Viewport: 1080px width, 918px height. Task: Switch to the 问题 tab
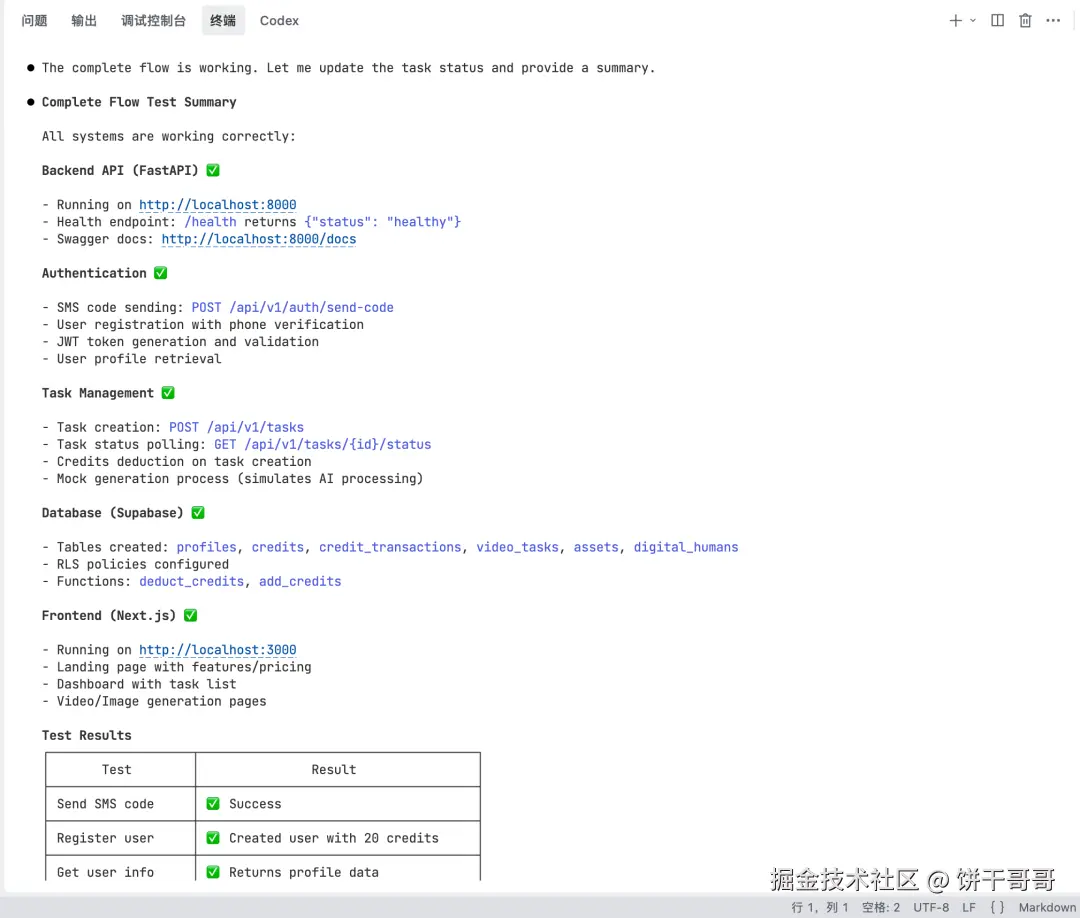point(34,20)
